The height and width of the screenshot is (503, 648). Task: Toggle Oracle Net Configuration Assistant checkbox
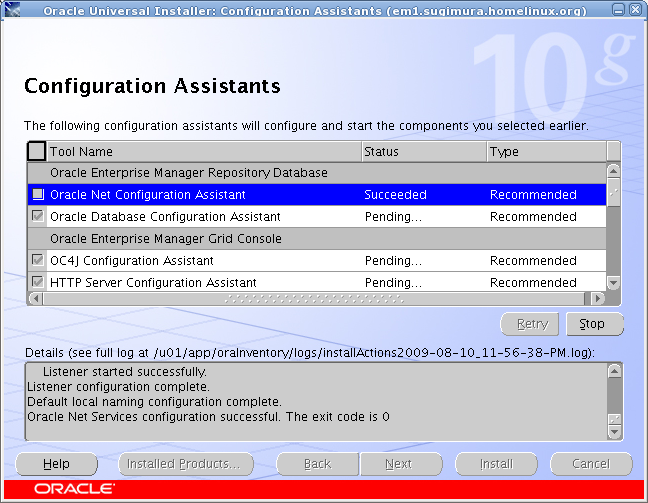(x=38, y=194)
